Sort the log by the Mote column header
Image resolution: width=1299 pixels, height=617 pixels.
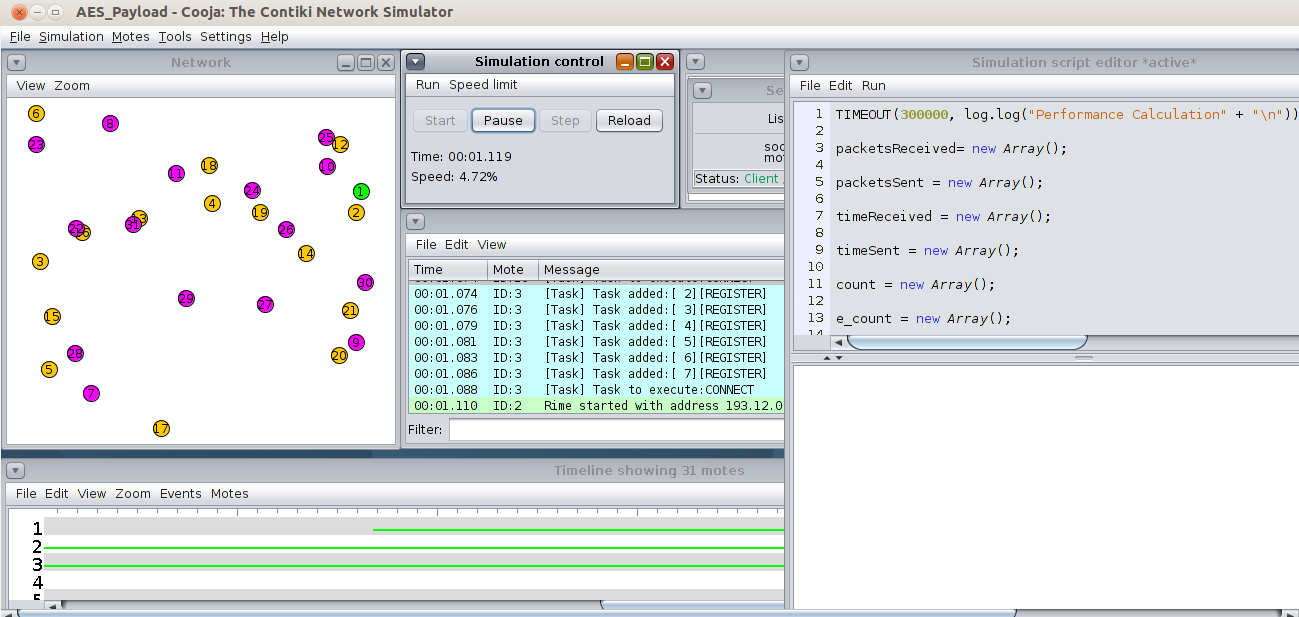click(x=513, y=270)
